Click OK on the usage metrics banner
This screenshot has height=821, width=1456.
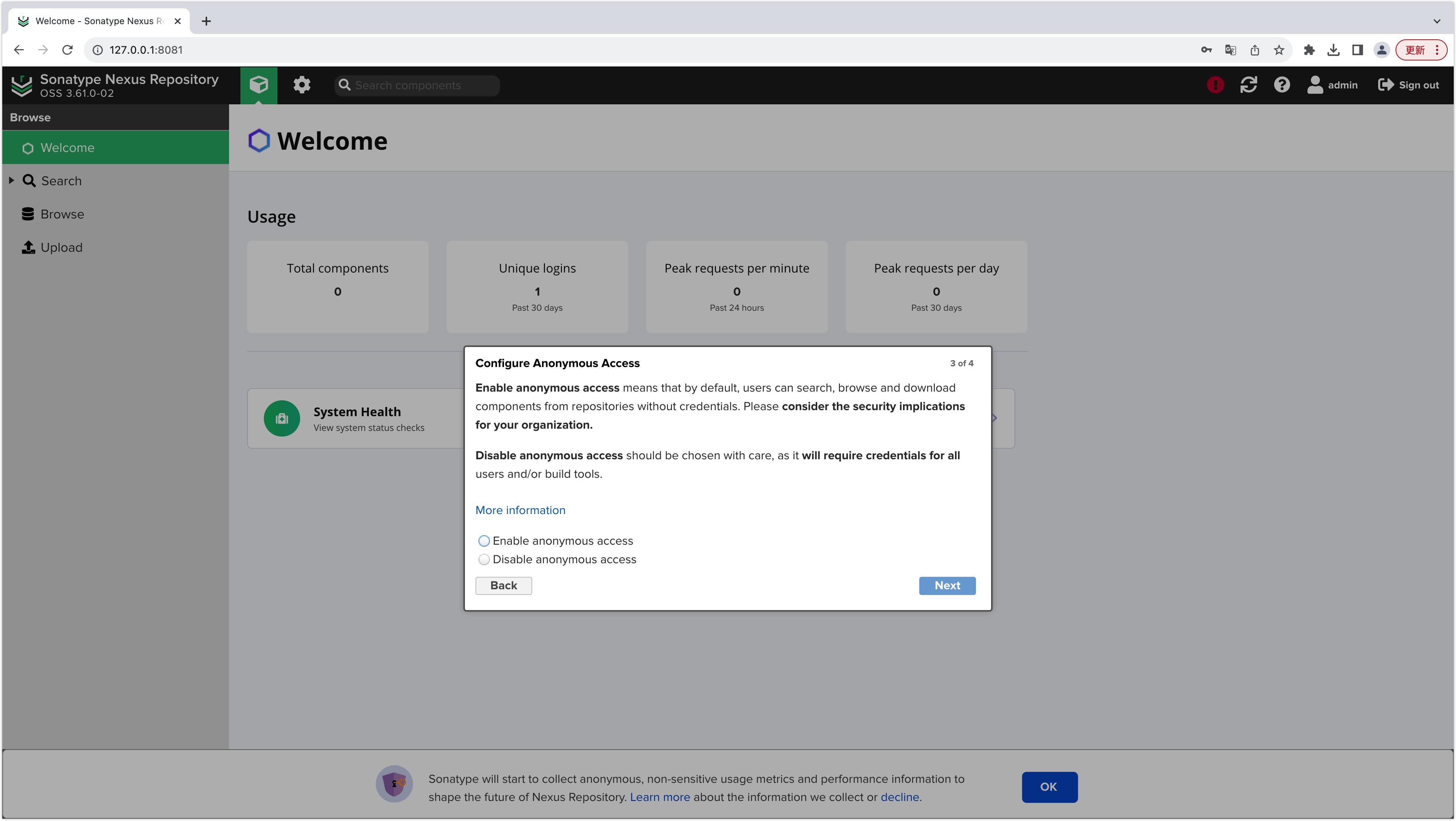click(1049, 787)
